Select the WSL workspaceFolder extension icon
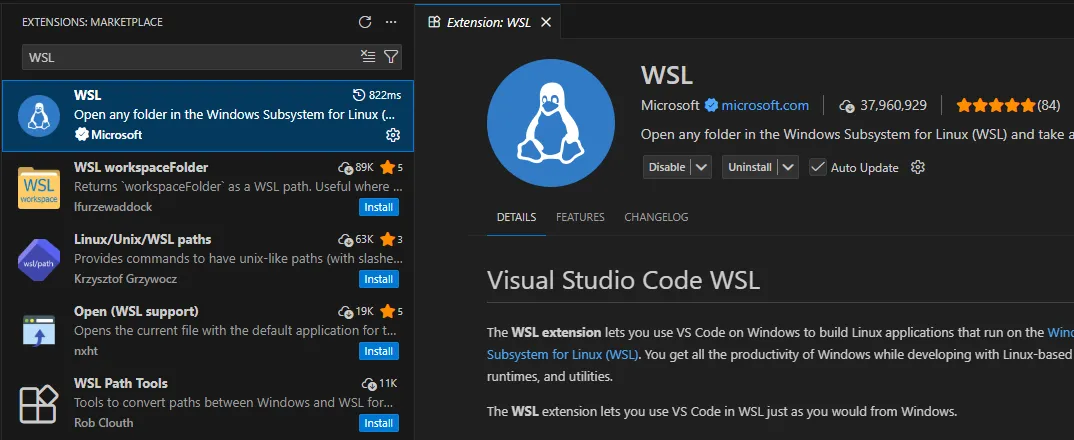Screen dimensions: 1074x440 (38, 189)
